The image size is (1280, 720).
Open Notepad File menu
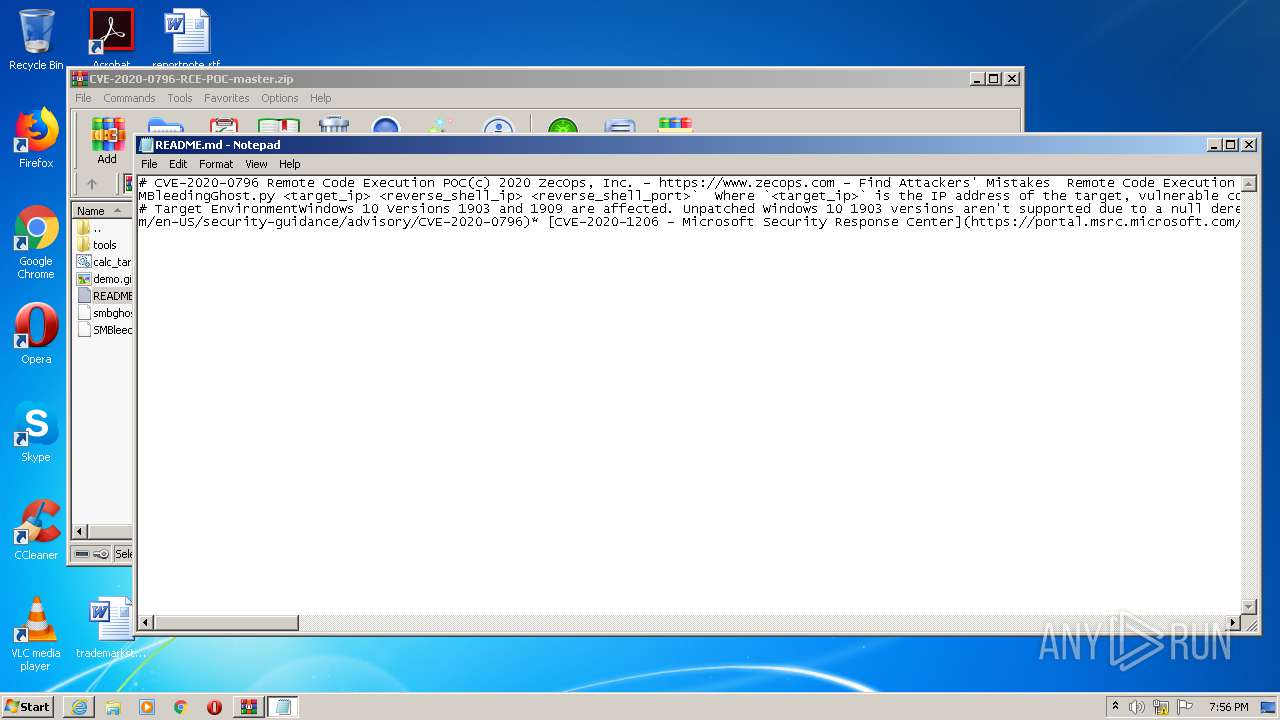click(149, 164)
